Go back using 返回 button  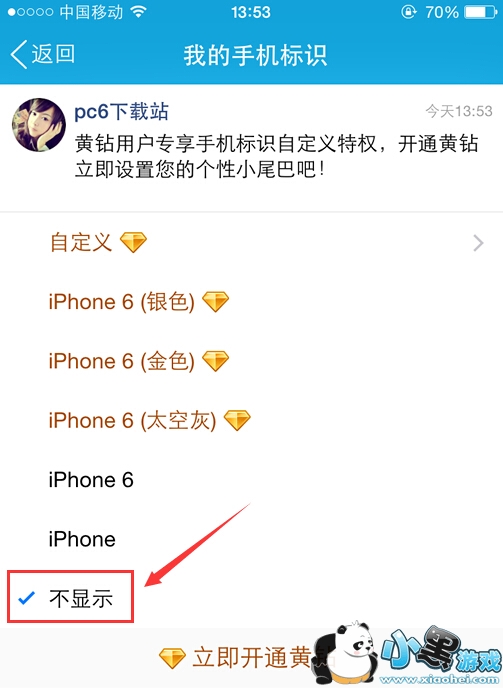(x=43, y=54)
